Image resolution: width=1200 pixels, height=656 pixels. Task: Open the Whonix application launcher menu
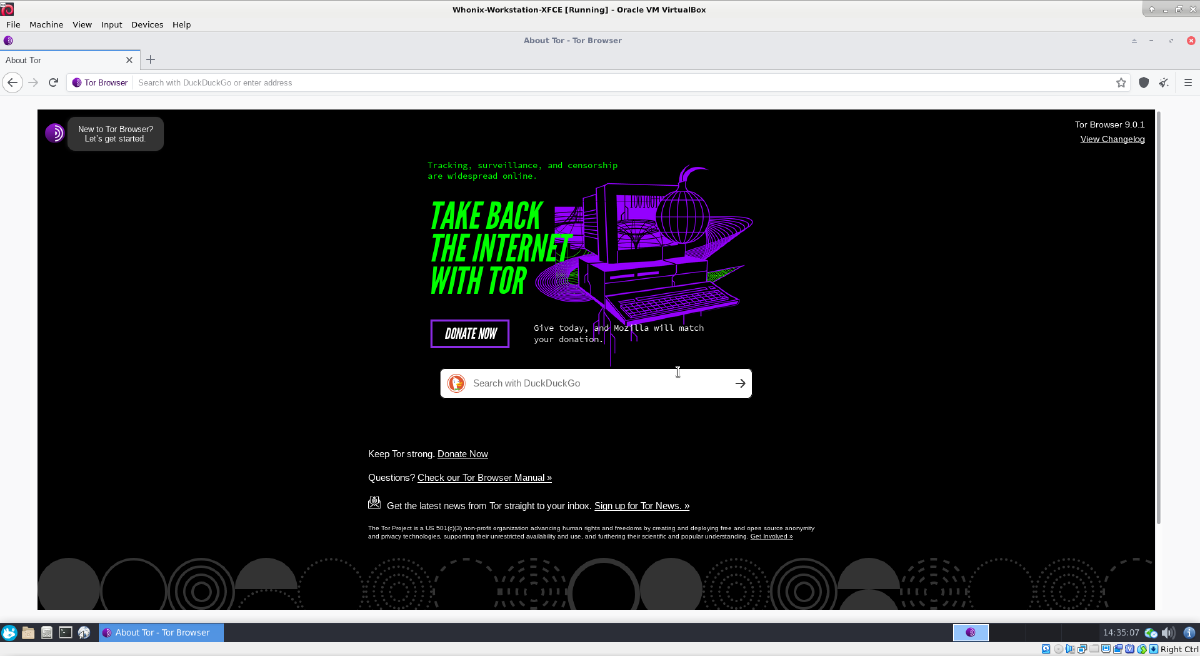(10, 632)
